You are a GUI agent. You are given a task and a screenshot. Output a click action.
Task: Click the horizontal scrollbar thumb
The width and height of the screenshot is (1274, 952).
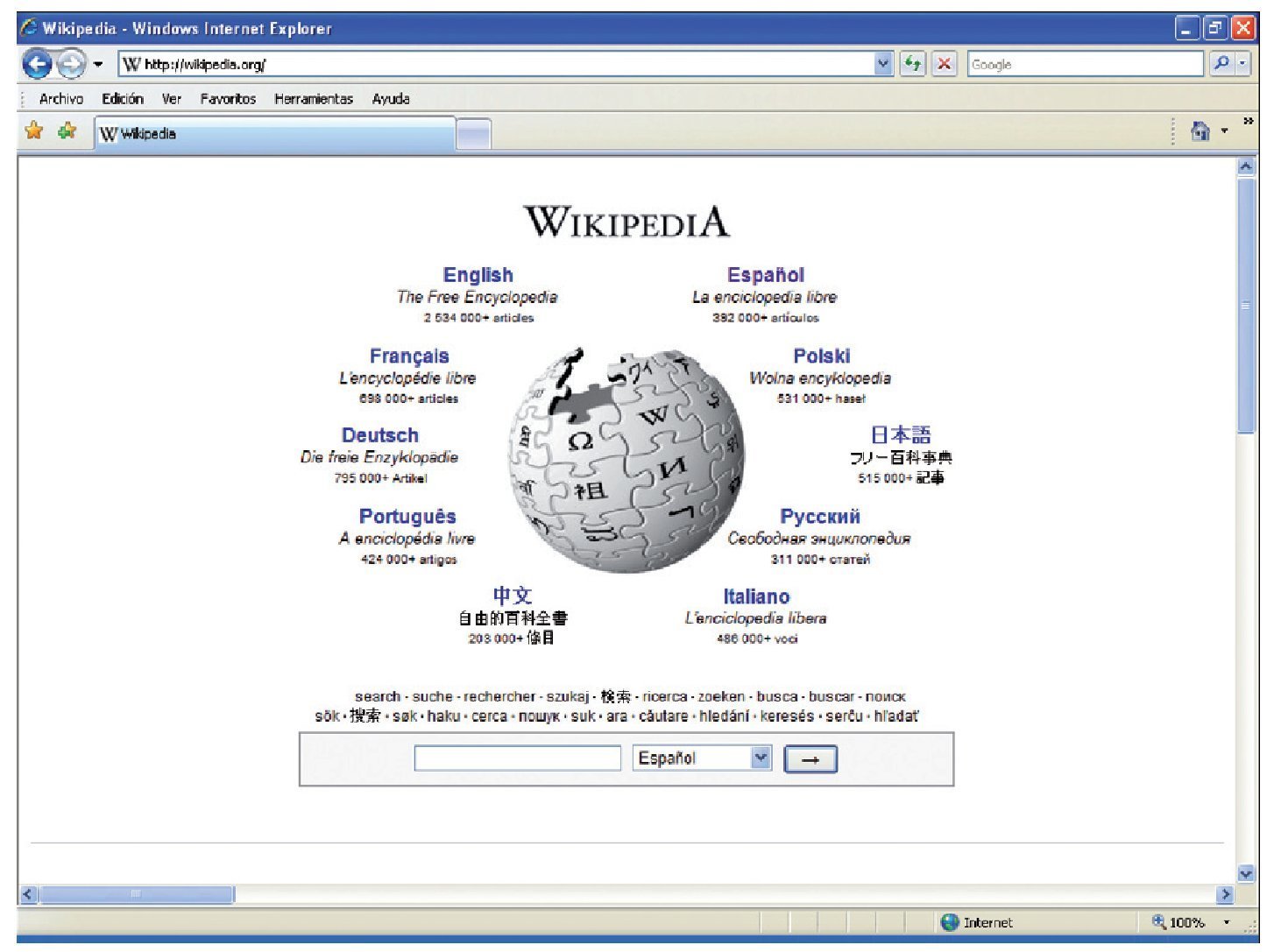136,894
